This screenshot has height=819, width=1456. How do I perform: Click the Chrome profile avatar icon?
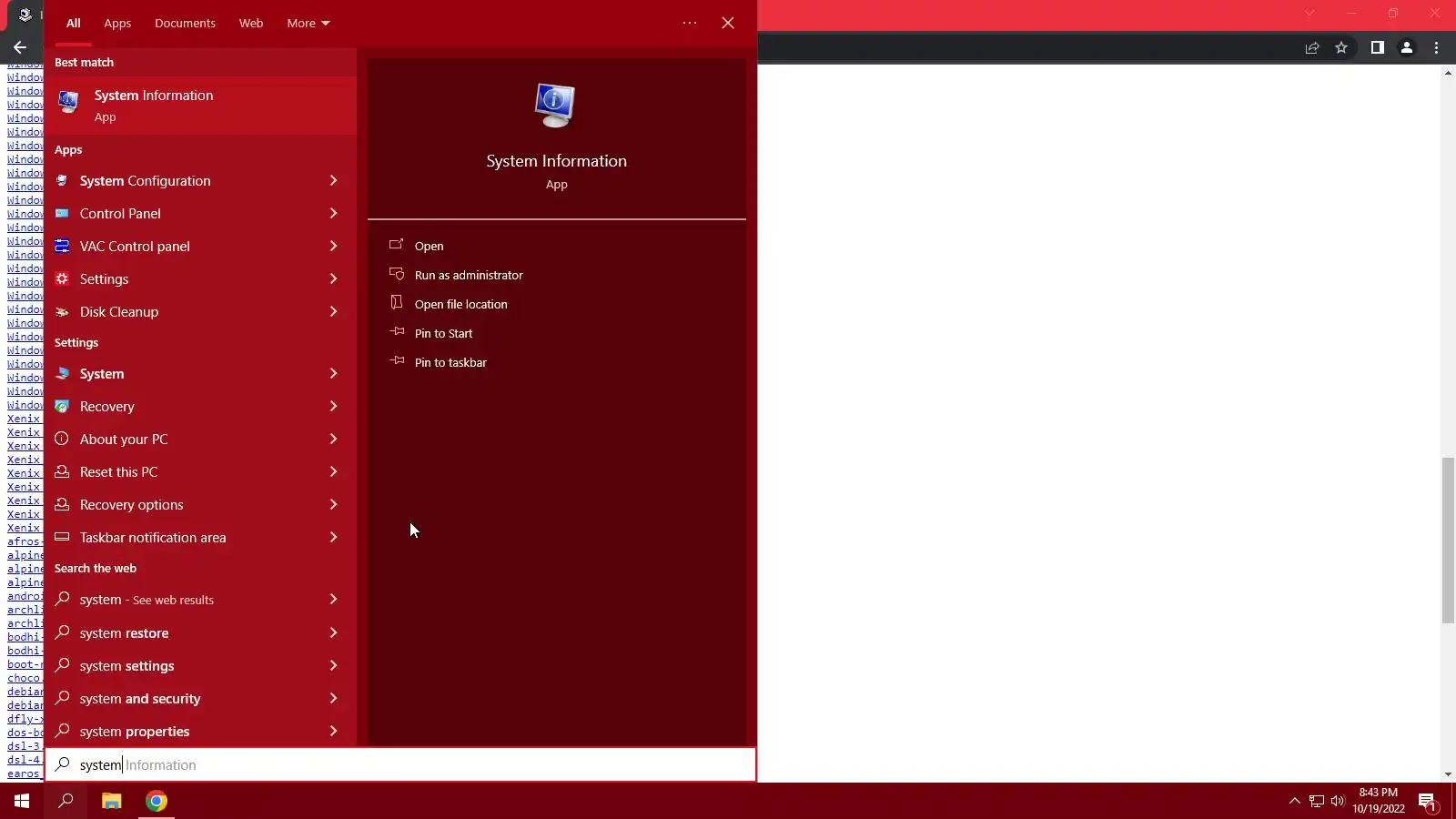pyautogui.click(x=1407, y=47)
